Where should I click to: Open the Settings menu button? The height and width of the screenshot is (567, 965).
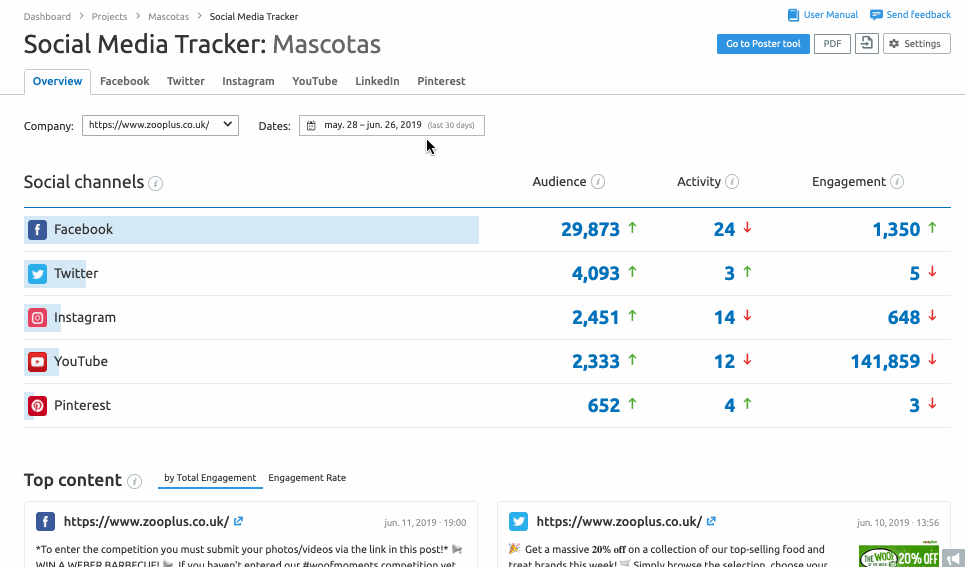click(915, 44)
